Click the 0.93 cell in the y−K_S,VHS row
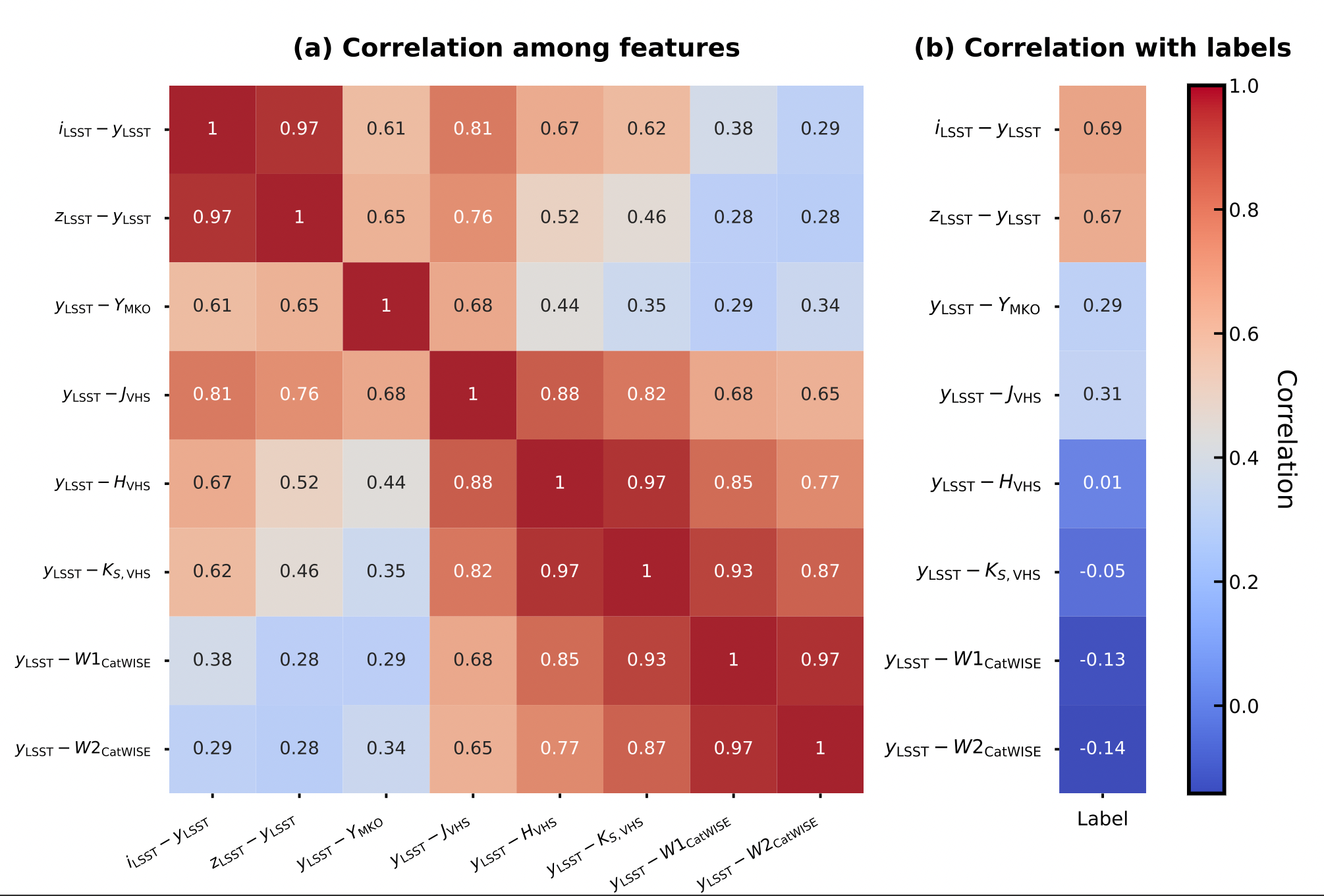This screenshot has width=1324, height=896. click(x=733, y=571)
